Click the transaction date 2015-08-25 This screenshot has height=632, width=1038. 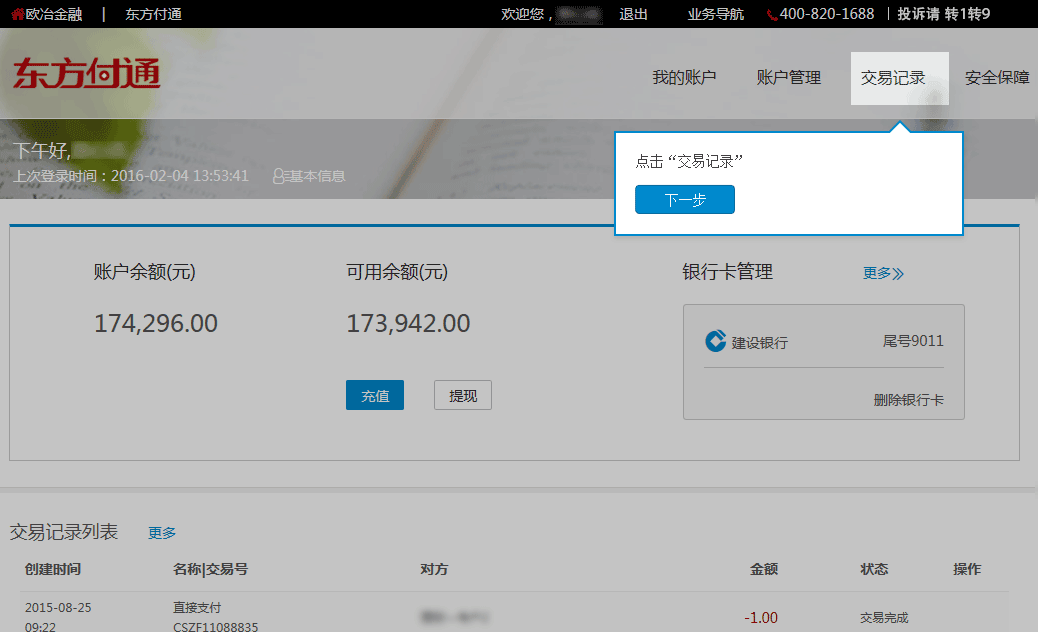click(x=58, y=608)
